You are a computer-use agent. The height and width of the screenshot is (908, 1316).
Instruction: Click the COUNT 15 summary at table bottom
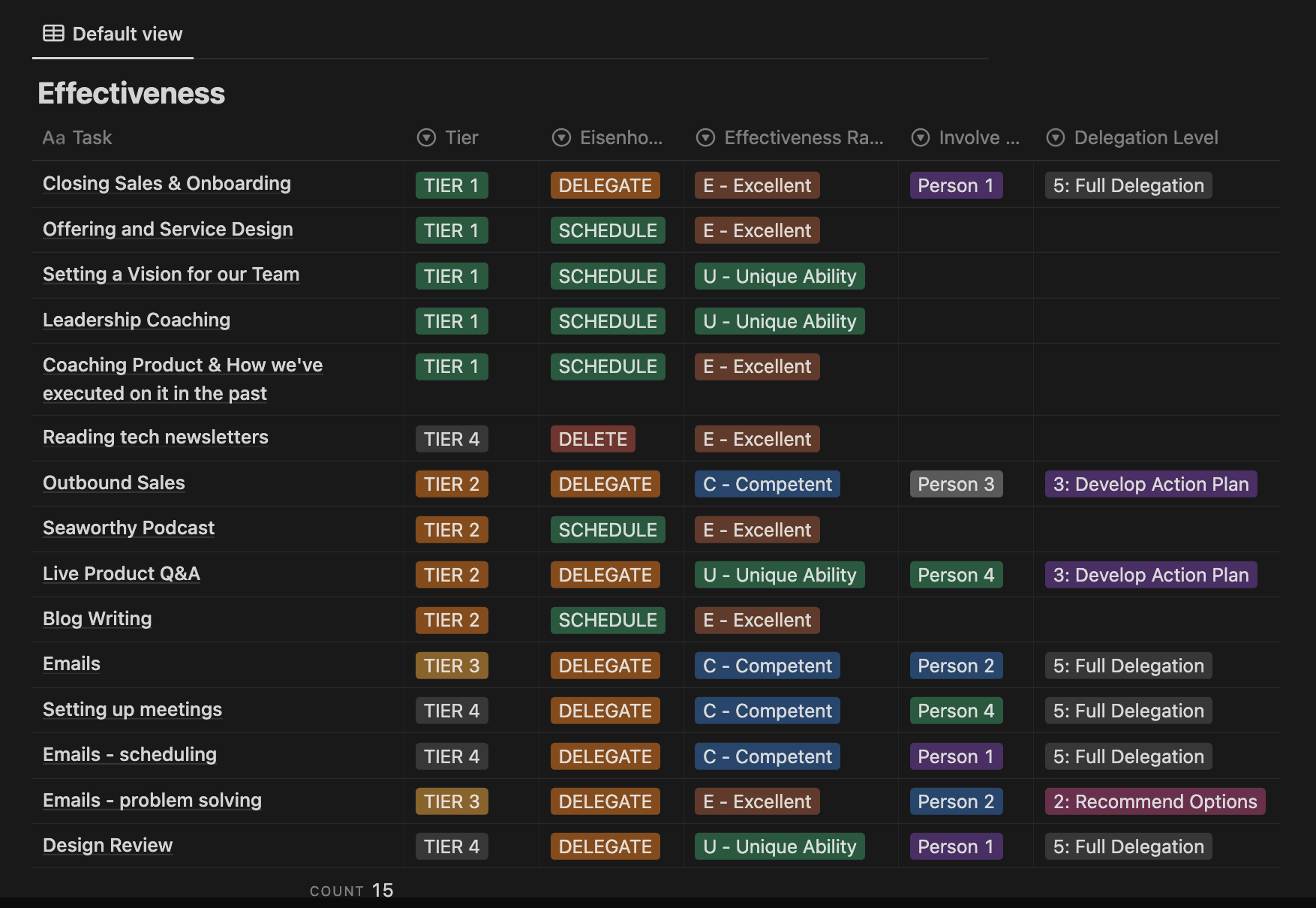click(352, 890)
